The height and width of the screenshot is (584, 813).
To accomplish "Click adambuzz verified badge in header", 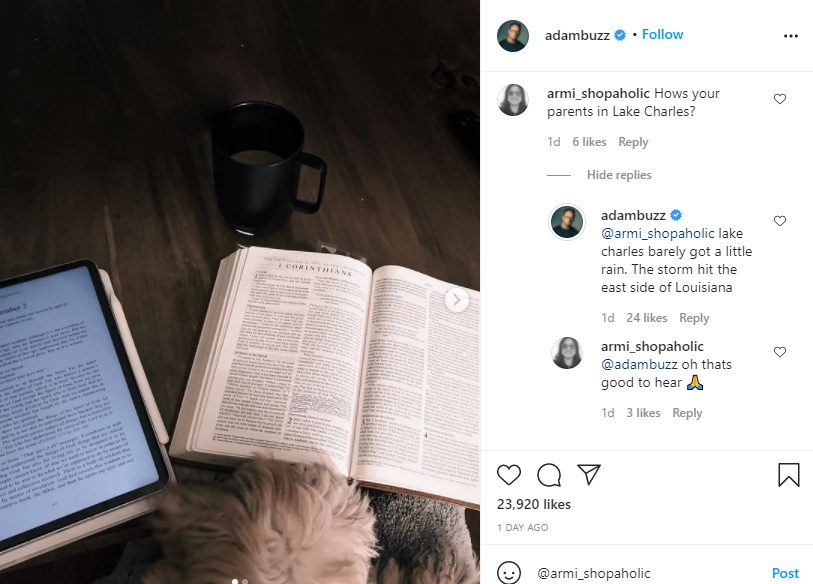I will 620,35.
